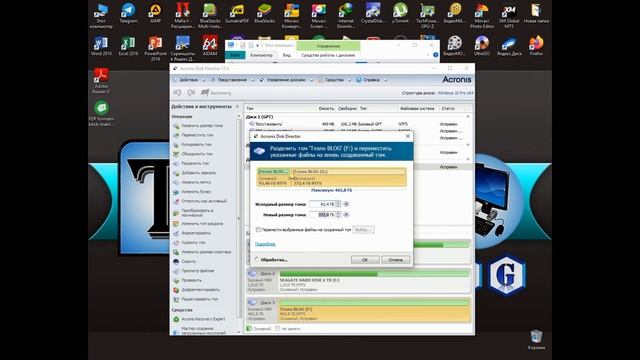640x360 pixels.
Task: Switch to Computer tab in Explorer window
Action: point(261,55)
